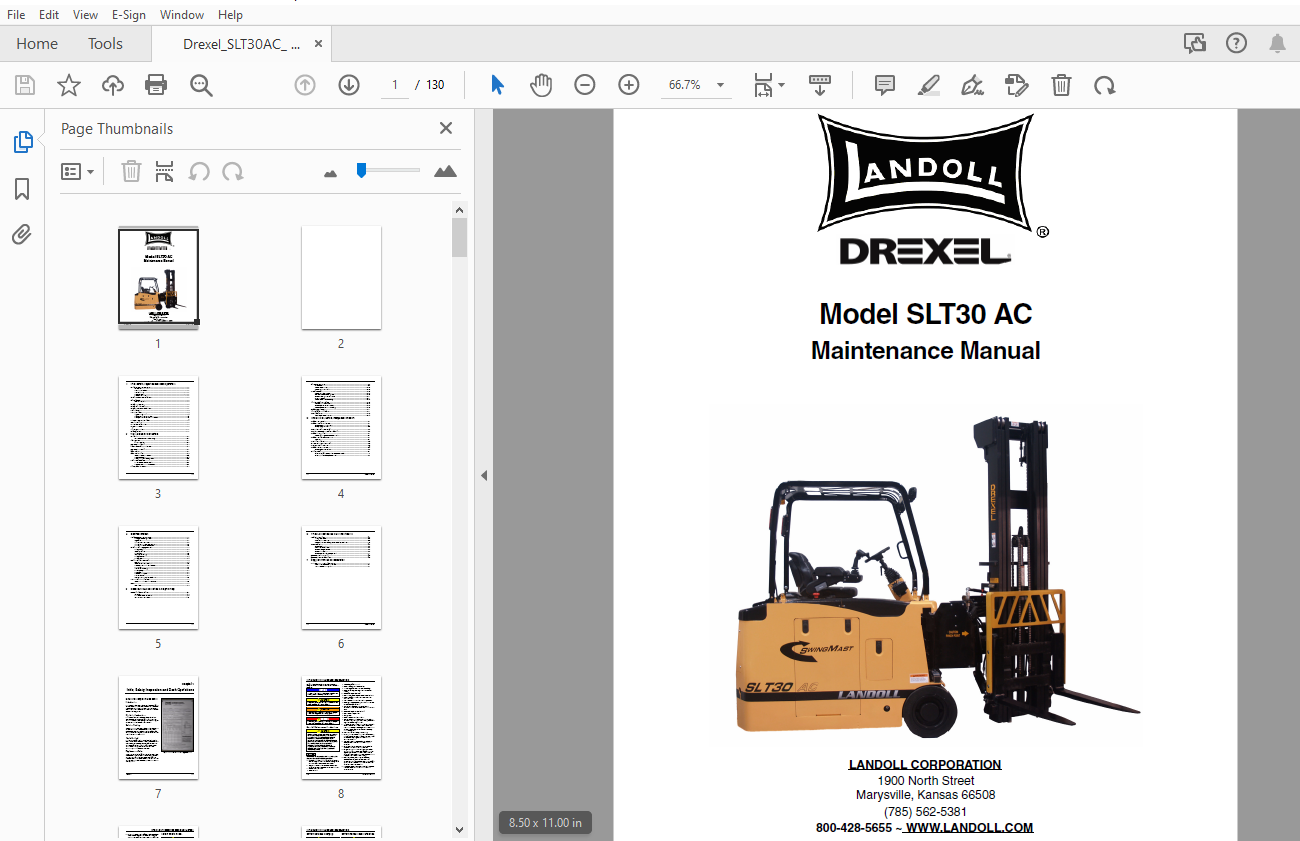Screen dimensions: 1300x841
Task: Activate the hand pan tool
Action: 541,85
